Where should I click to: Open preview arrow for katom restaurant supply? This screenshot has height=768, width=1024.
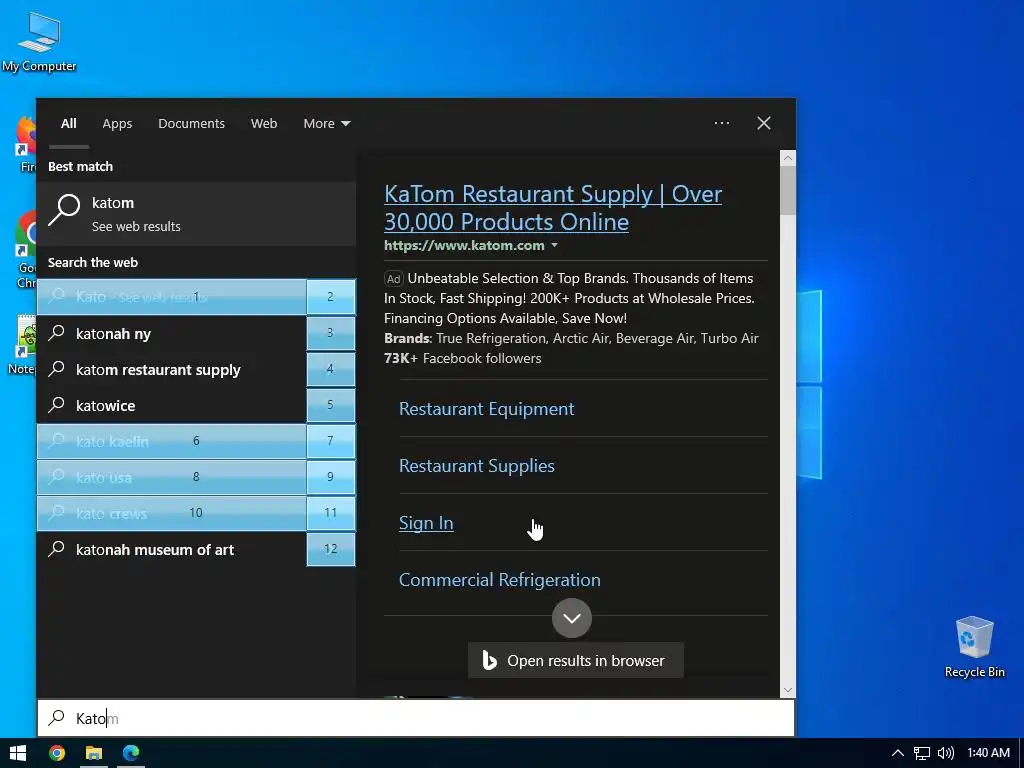(330, 369)
